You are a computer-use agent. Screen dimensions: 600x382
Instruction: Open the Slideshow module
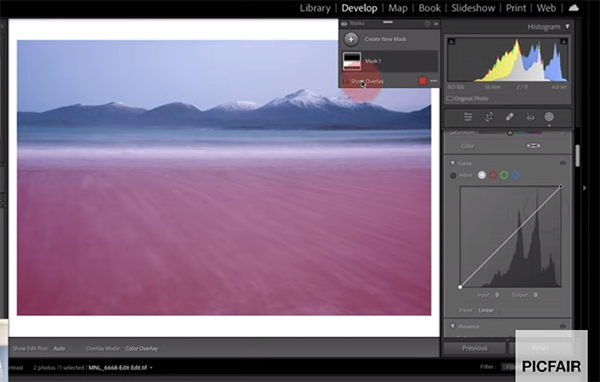coord(473,8)
